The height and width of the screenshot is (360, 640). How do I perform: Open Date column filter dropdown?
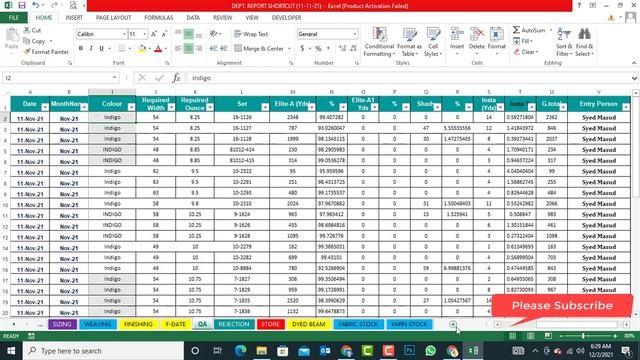click(45, 107)
